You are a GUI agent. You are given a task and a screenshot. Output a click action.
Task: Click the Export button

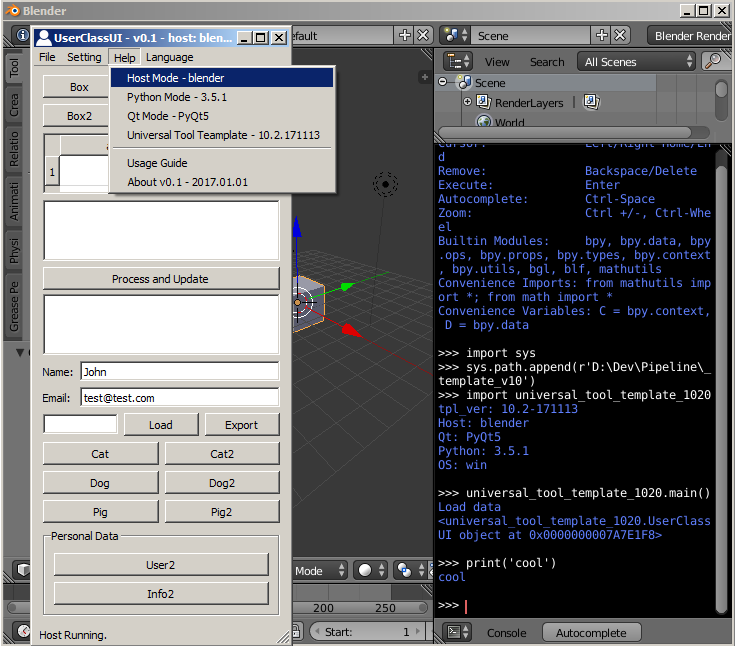click(241, 425)
